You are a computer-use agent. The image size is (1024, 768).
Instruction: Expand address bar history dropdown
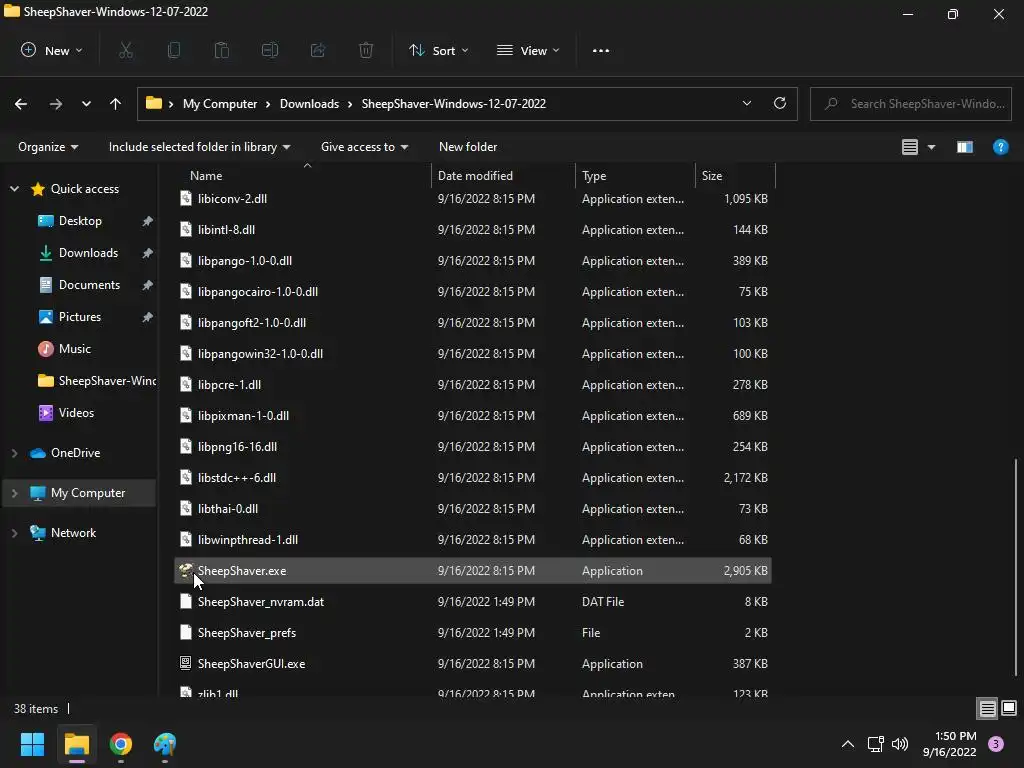tap(746, 103)
